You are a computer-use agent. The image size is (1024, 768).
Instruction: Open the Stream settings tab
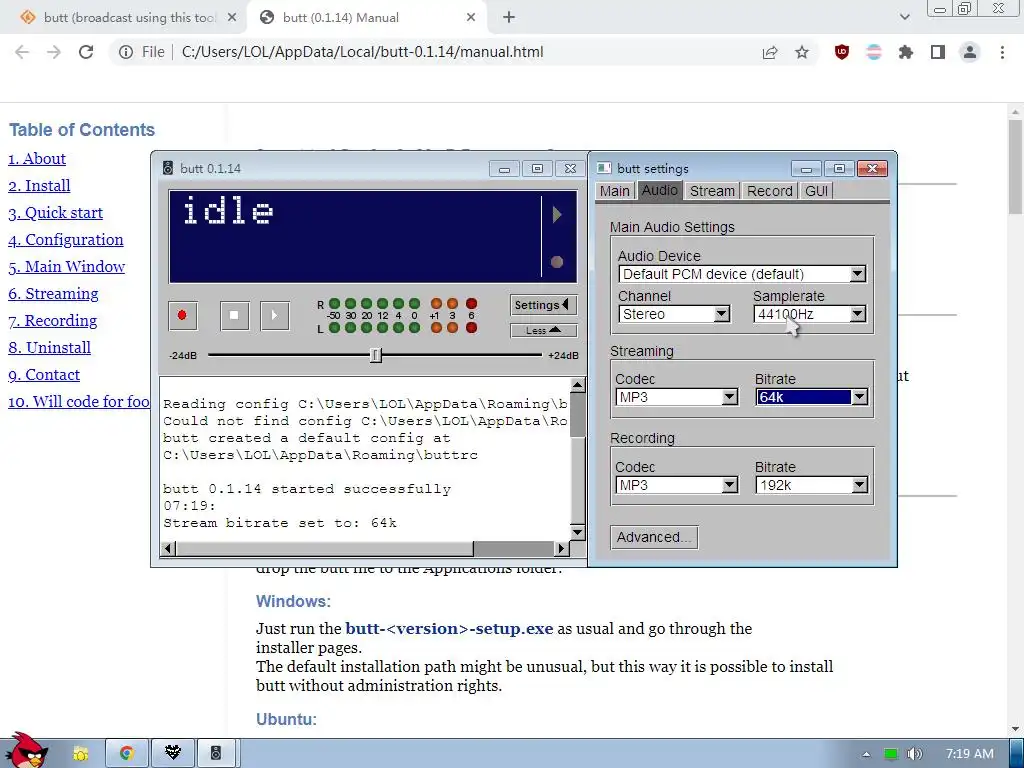click(712, 191)
